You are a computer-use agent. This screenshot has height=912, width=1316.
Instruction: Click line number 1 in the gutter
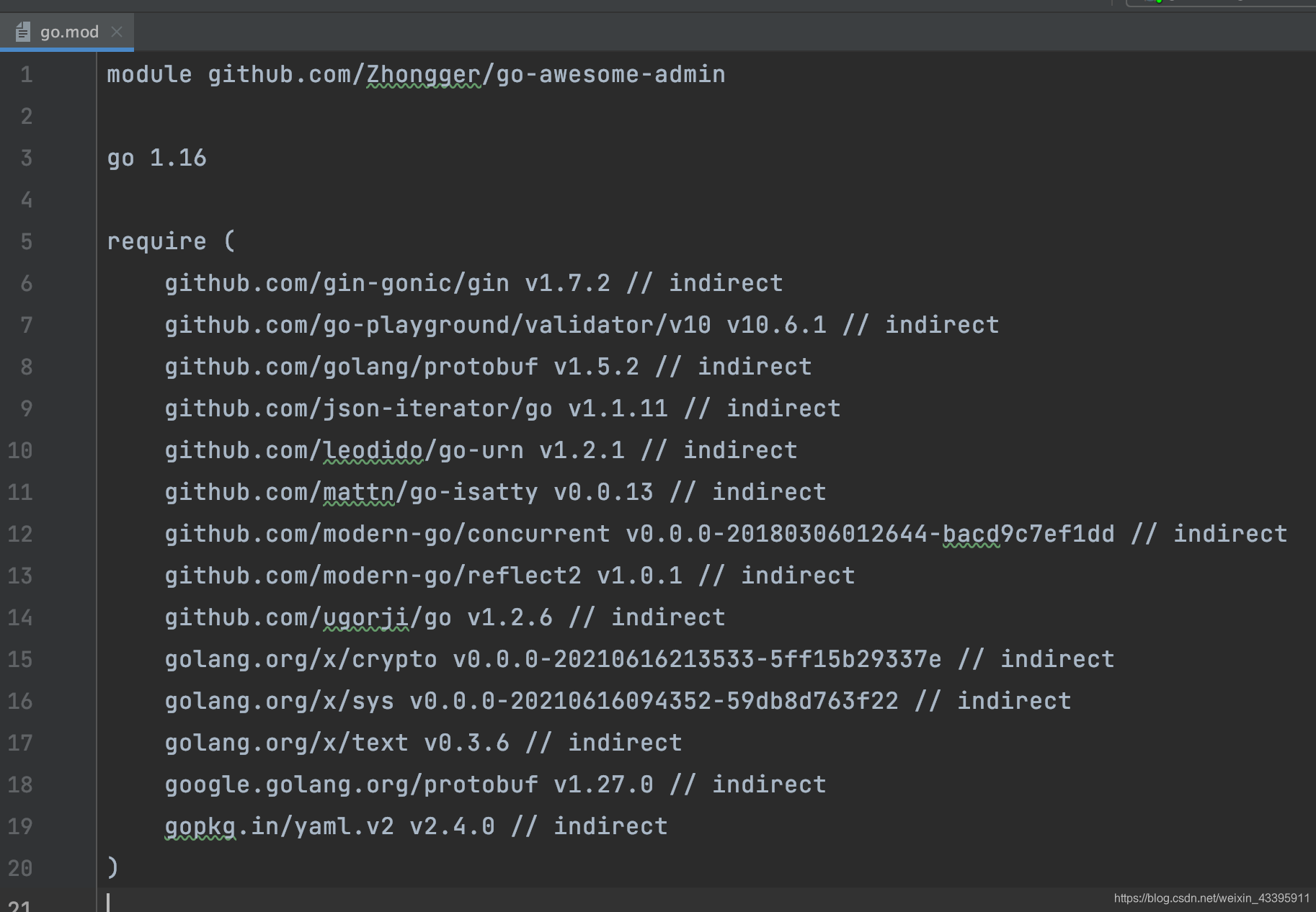[27, 74]
